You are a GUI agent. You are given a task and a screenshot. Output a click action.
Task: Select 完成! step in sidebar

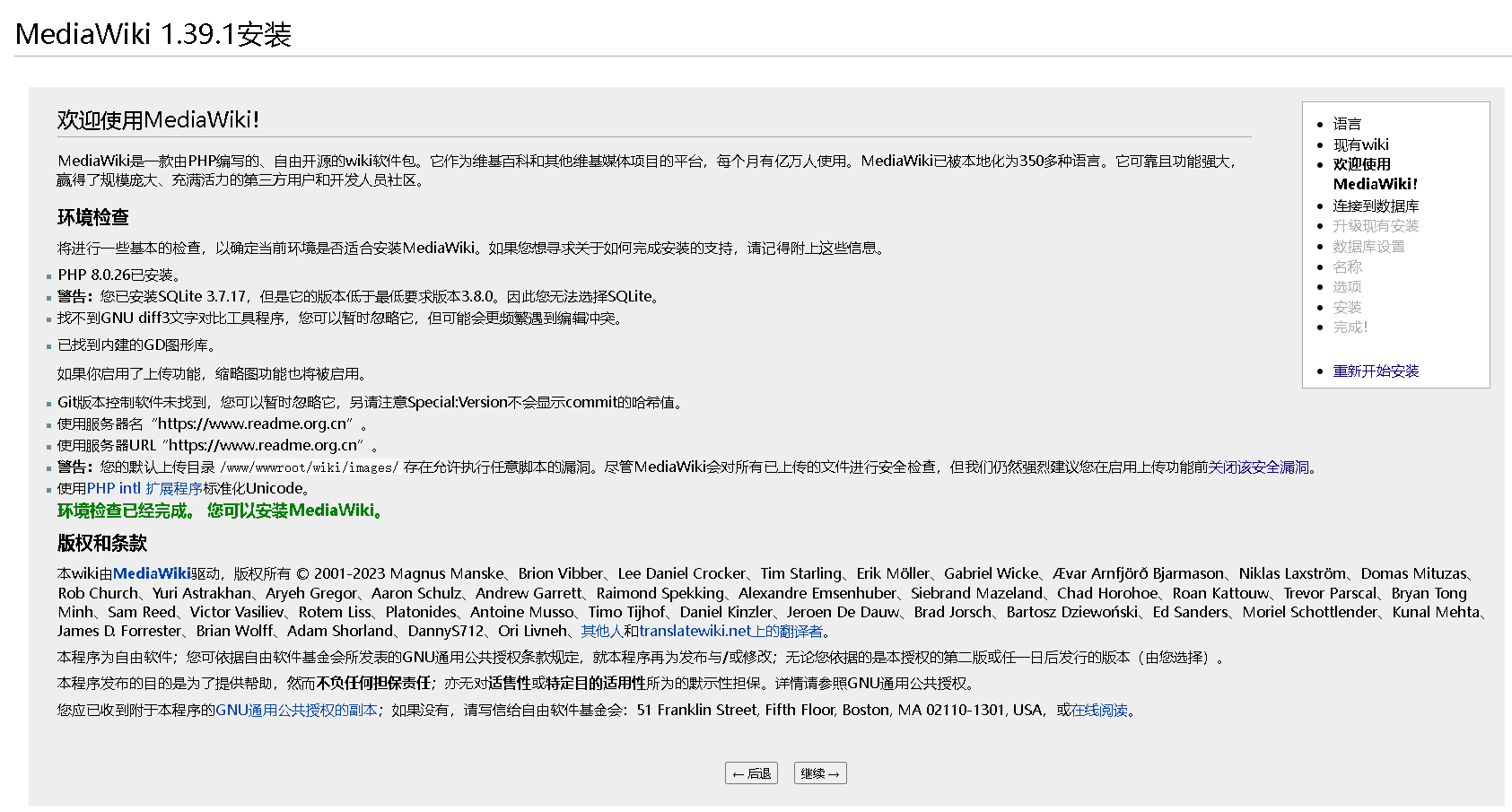coord(1350,327)
